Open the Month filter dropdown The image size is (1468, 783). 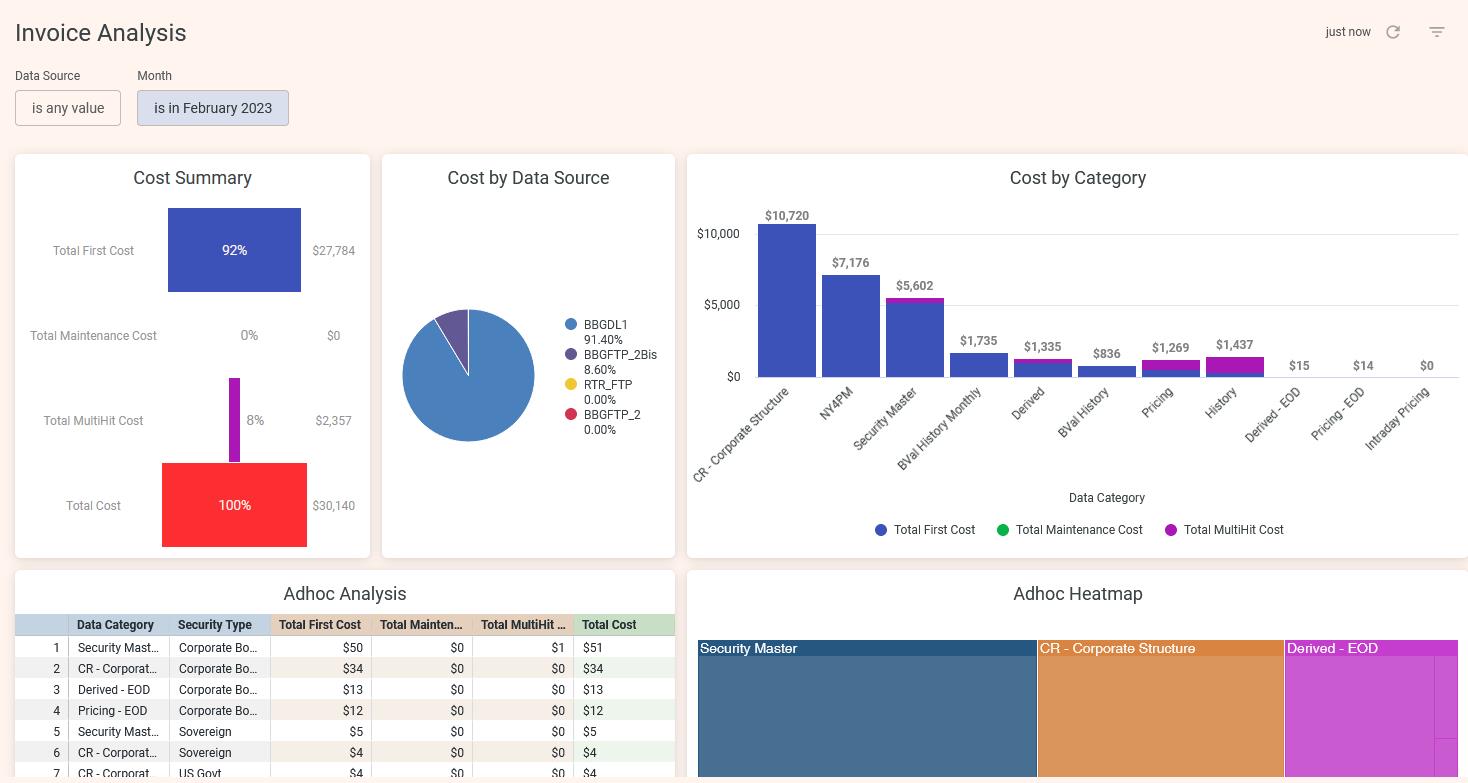click(x=213, y=108)
